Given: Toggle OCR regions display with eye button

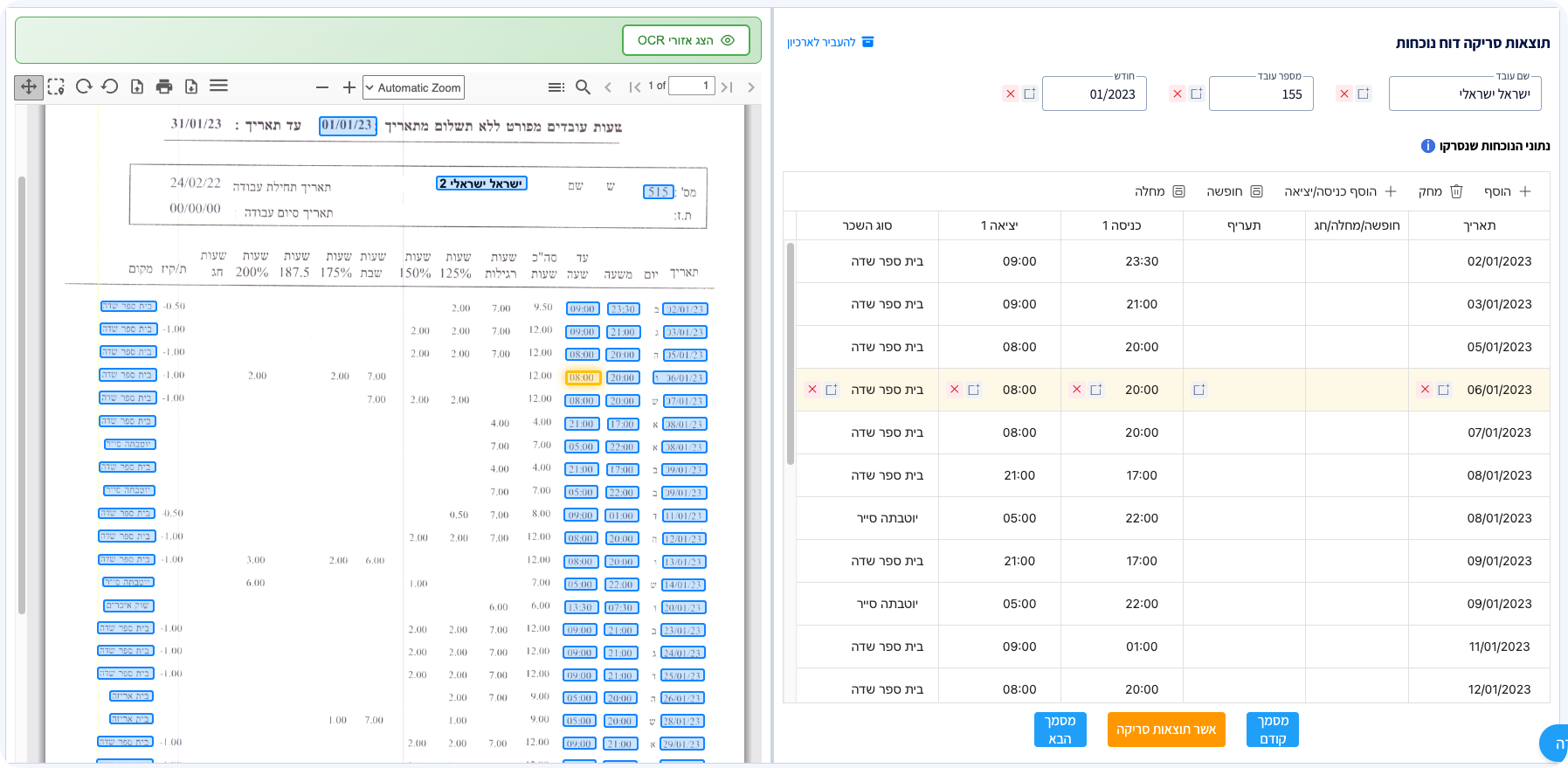Looking at the screenshot, I should pos(686,40).
